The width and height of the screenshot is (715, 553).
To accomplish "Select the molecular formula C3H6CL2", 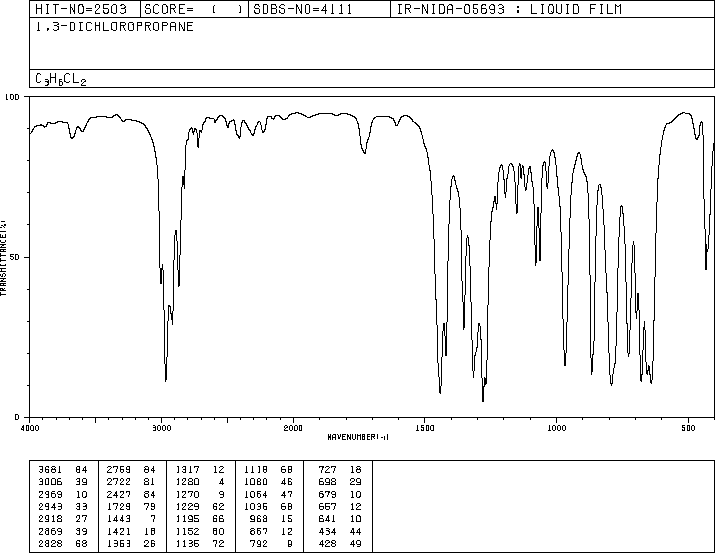I will pyautogui.click(x=61, y=79).
